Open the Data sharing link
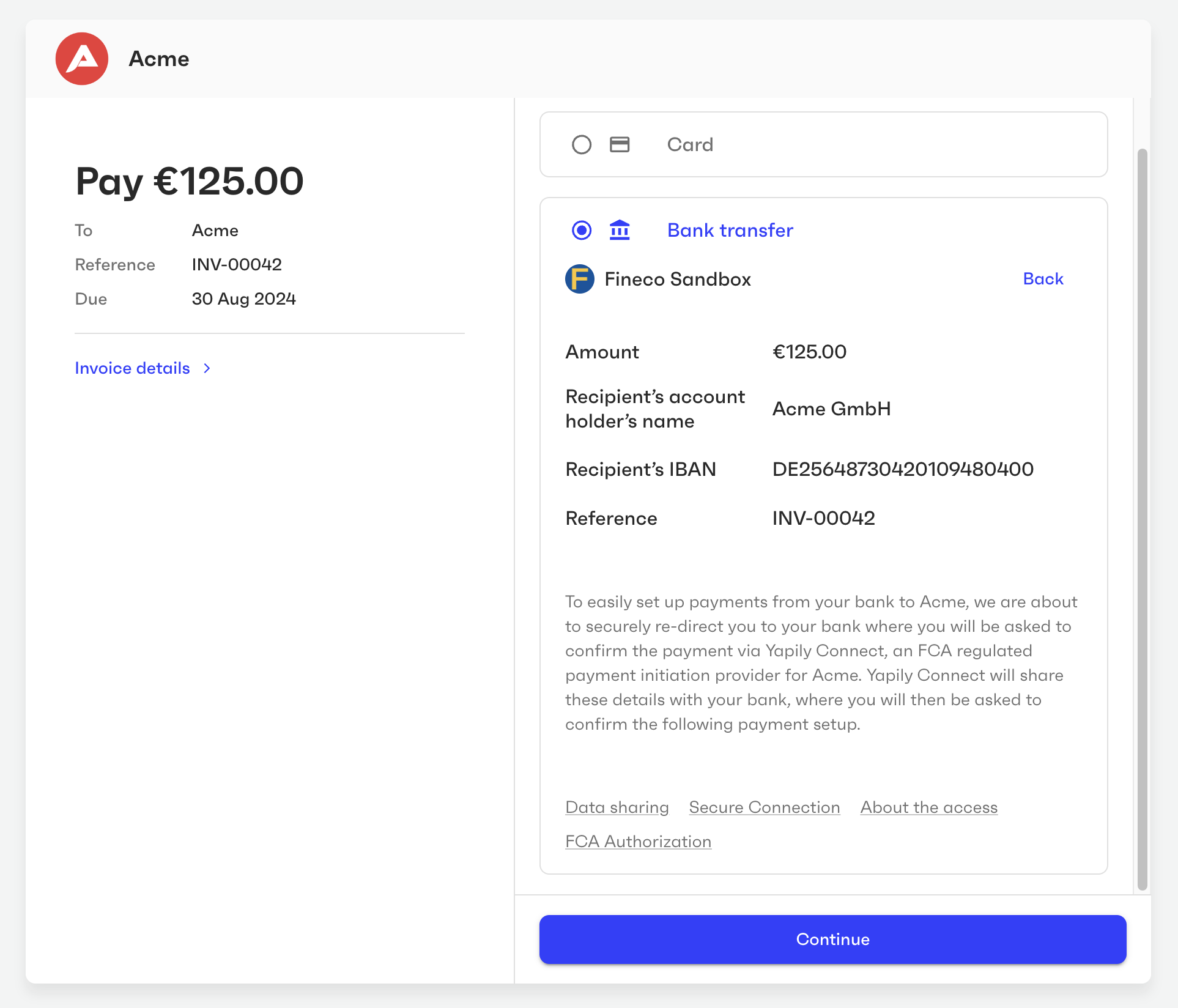 pyautogui.click(x=617, y=807)
